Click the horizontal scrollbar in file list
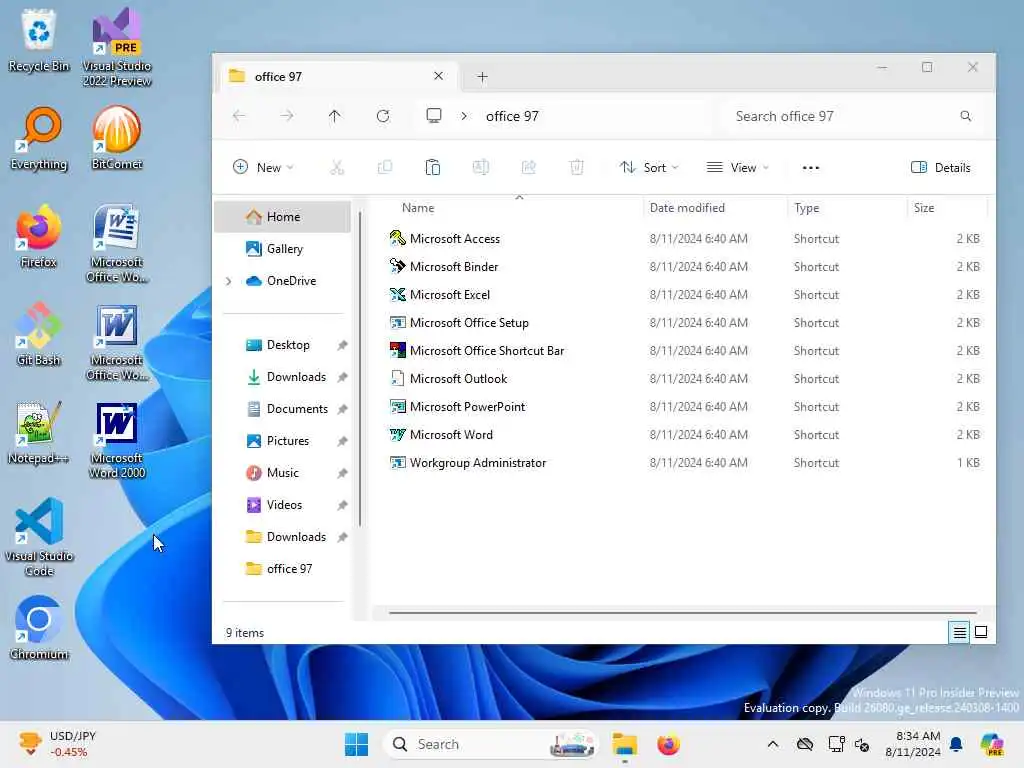The height and width of the screenshot is (768, 1024). pyautogui.click(x=682, y=613)
